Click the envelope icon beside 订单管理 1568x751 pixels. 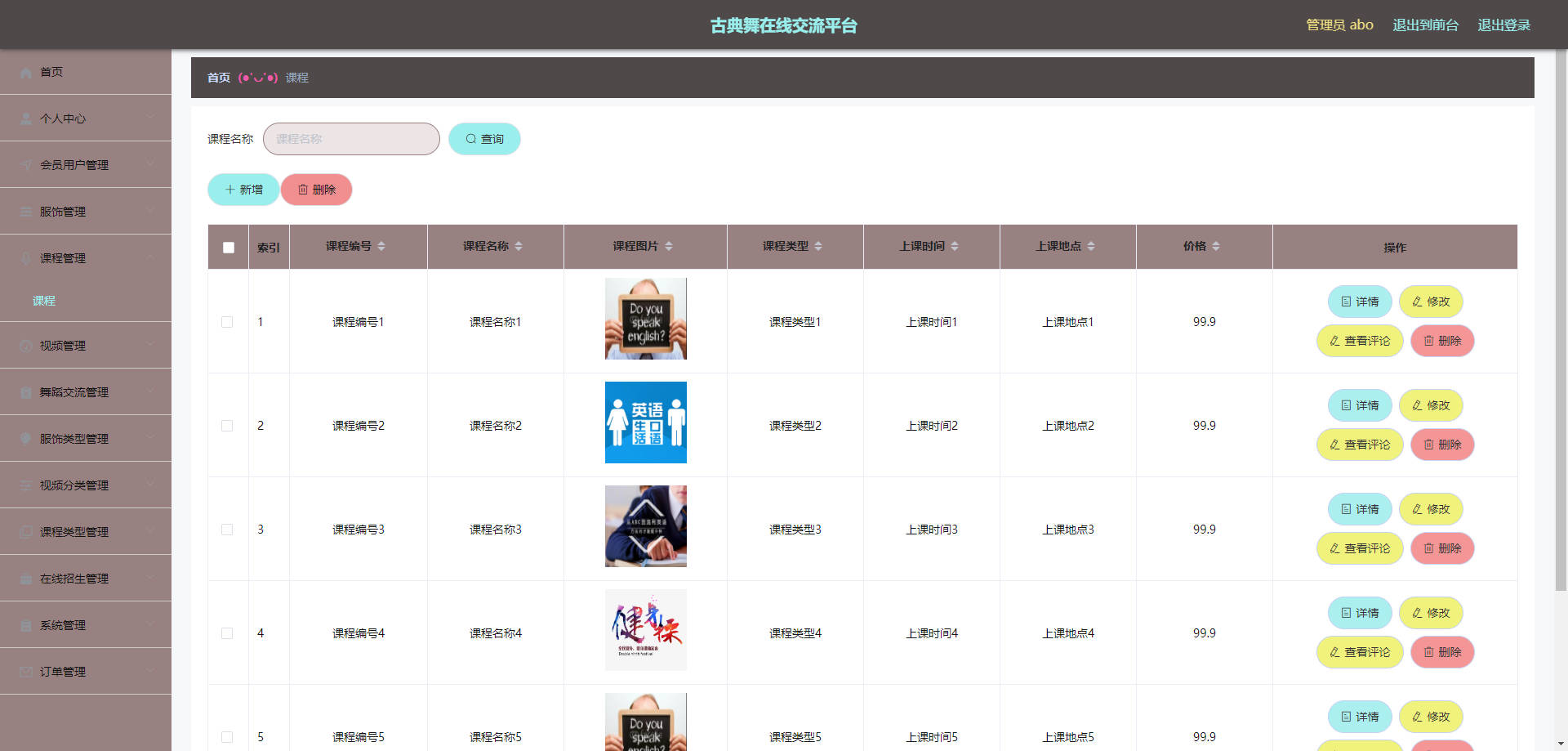click(x=26, y=673)
